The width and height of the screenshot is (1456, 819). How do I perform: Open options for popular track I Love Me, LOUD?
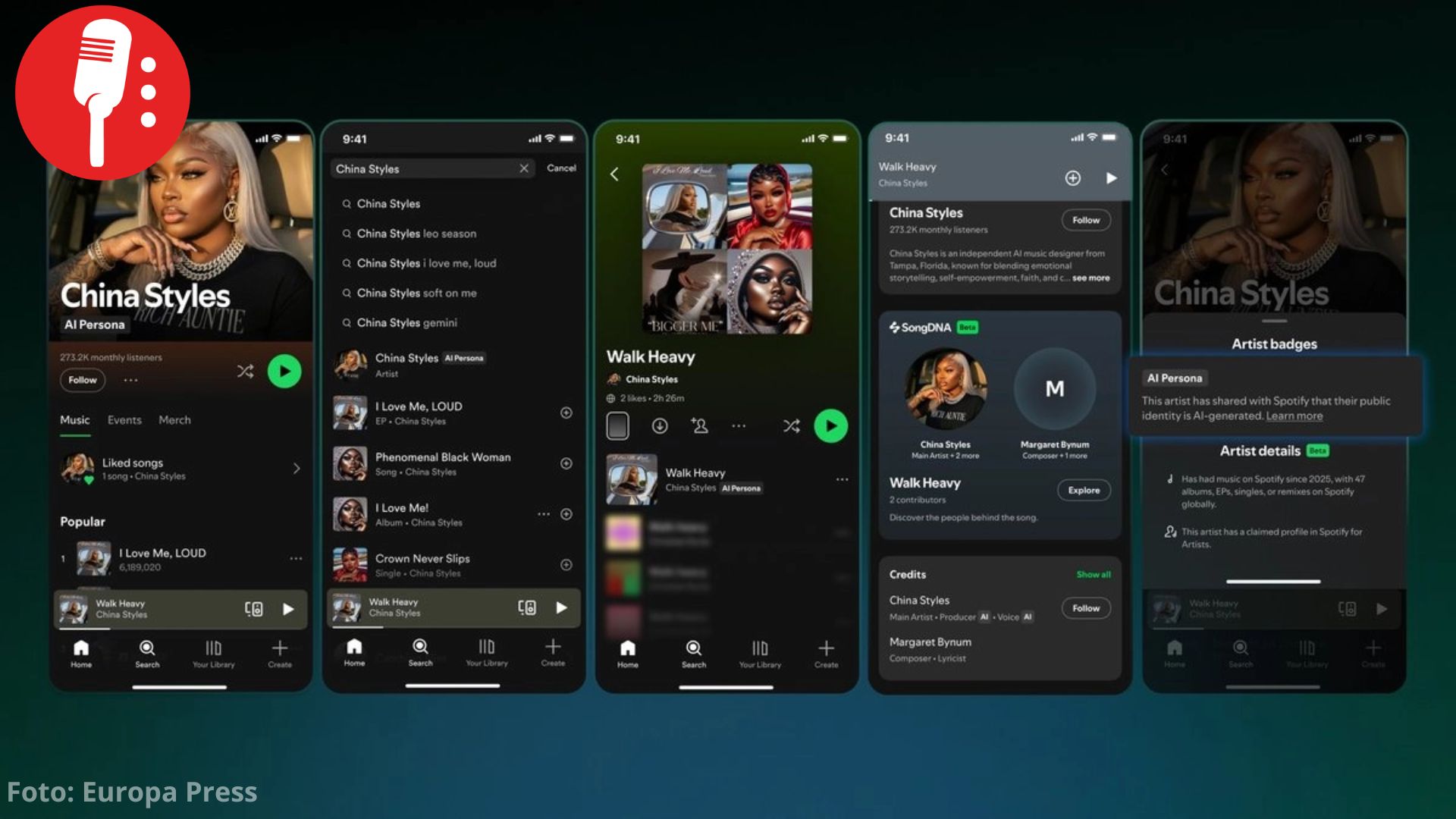click(x=296, y=559)
